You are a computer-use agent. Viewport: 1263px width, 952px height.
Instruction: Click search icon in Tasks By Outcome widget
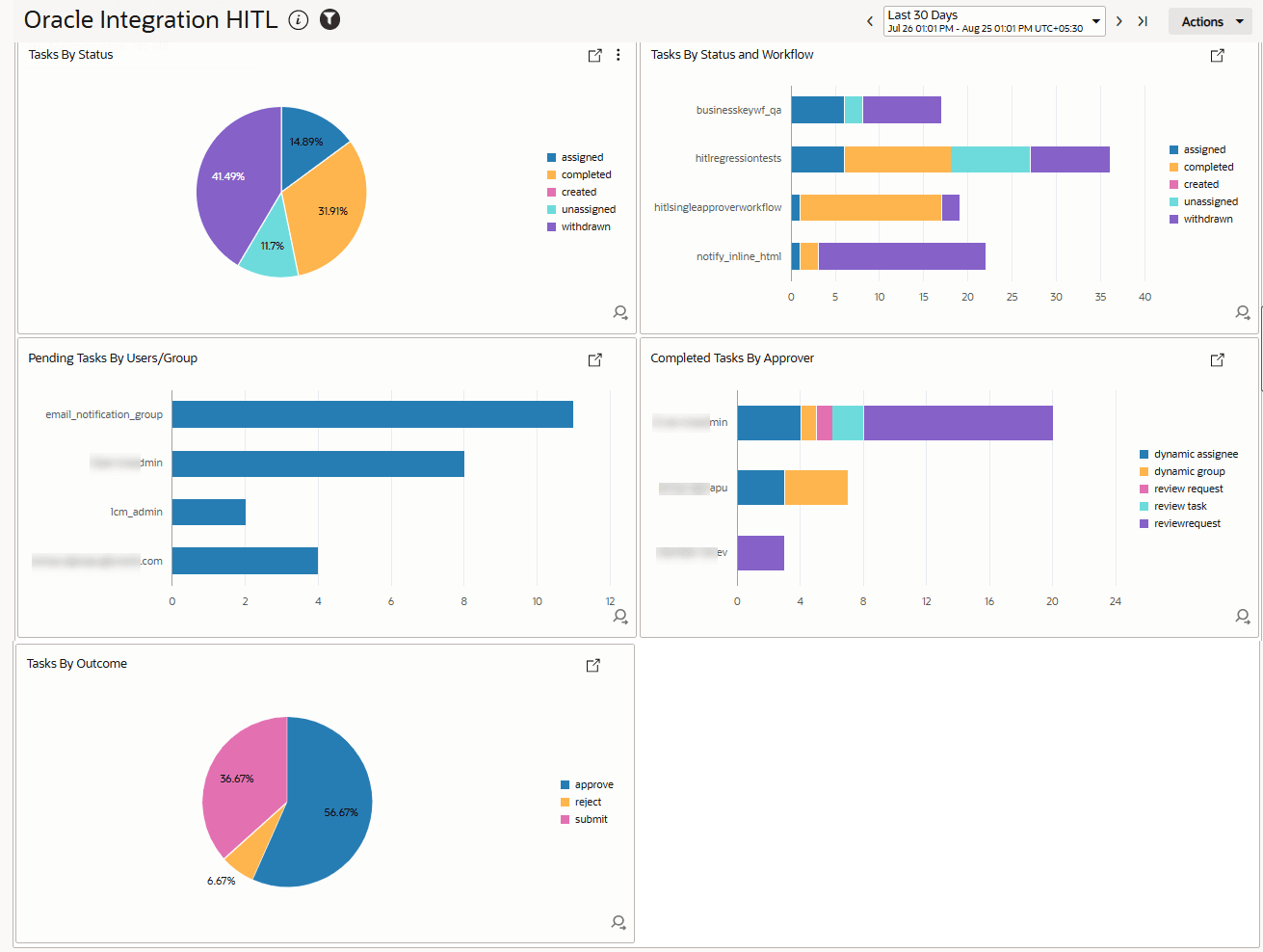[618, 922]
